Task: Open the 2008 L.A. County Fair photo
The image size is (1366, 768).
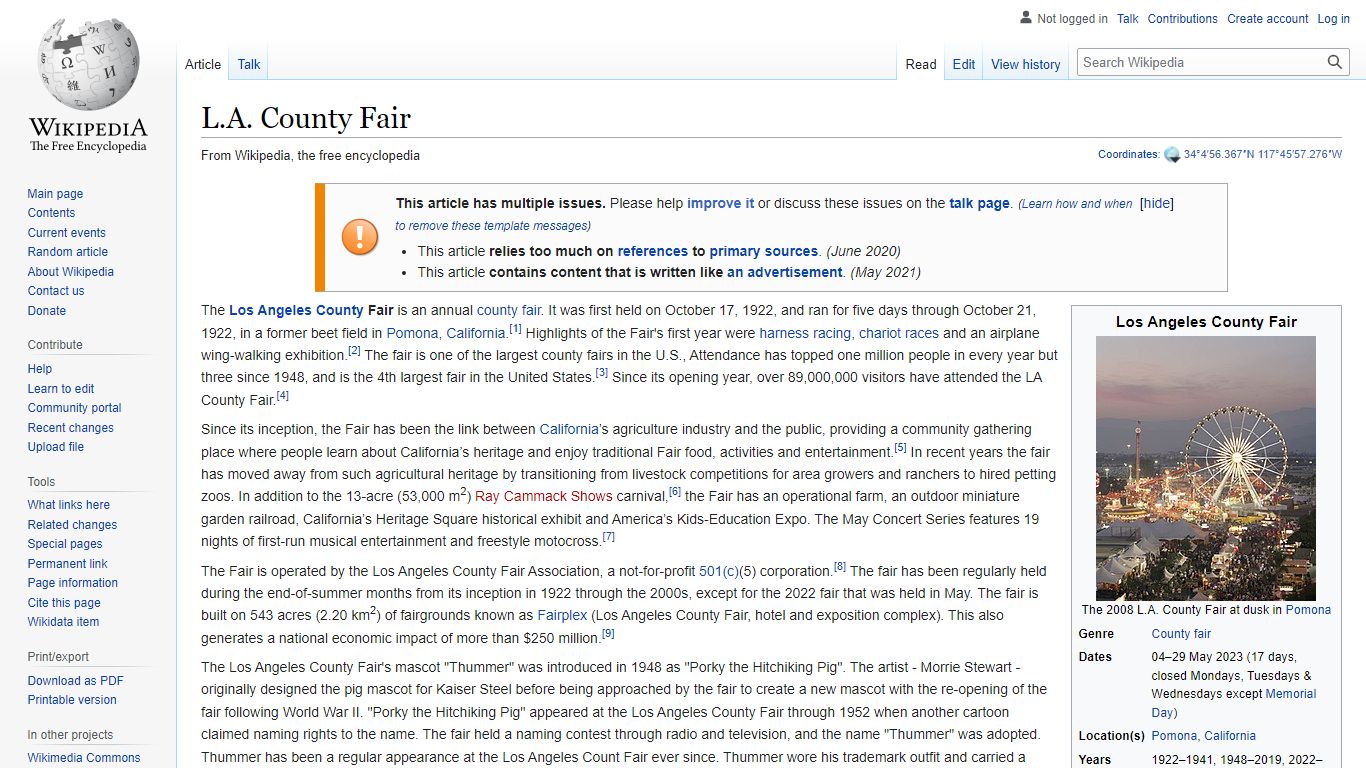Action: coord(1206,468)
